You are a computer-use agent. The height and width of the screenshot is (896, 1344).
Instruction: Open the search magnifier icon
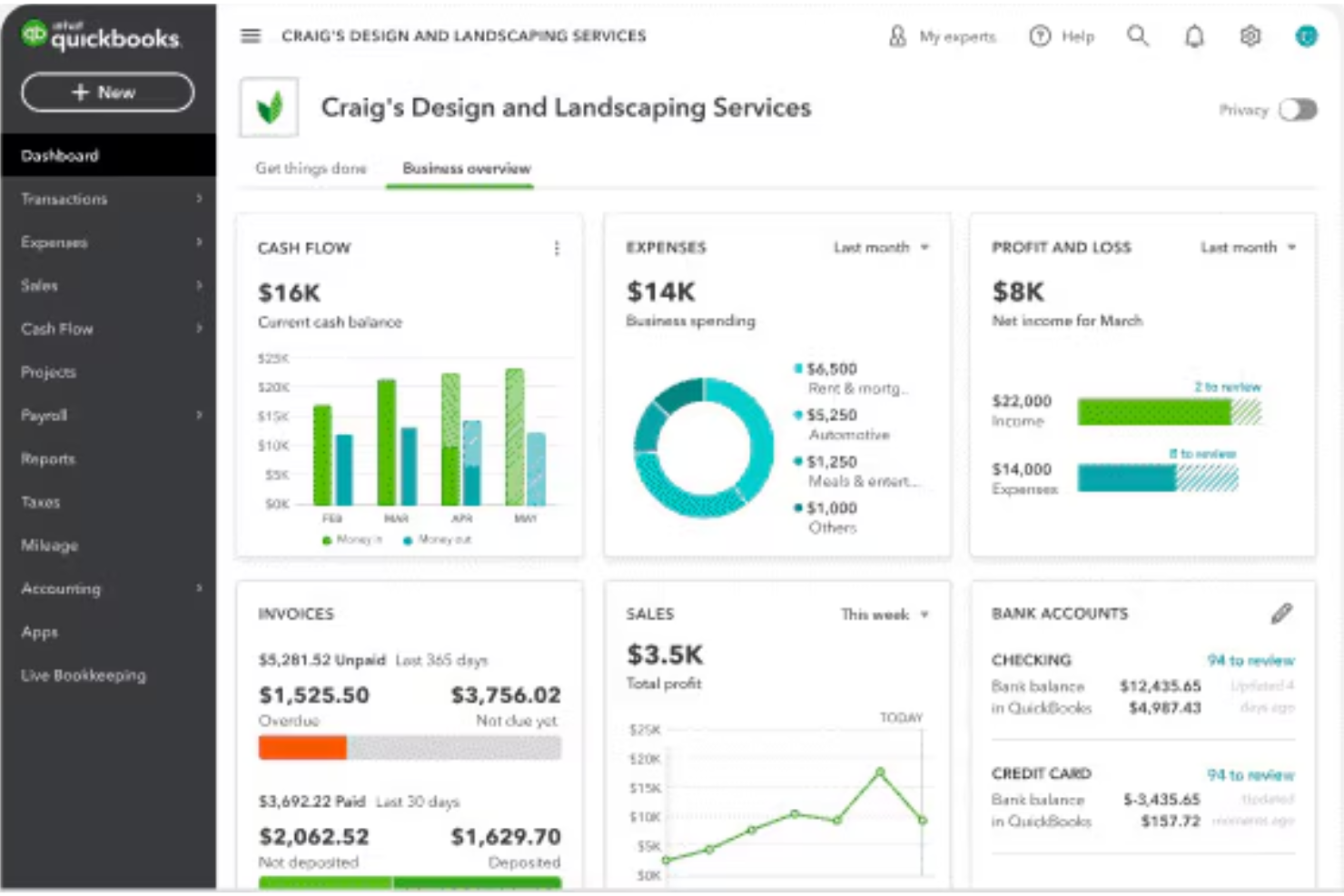(x=1137, y=35)
